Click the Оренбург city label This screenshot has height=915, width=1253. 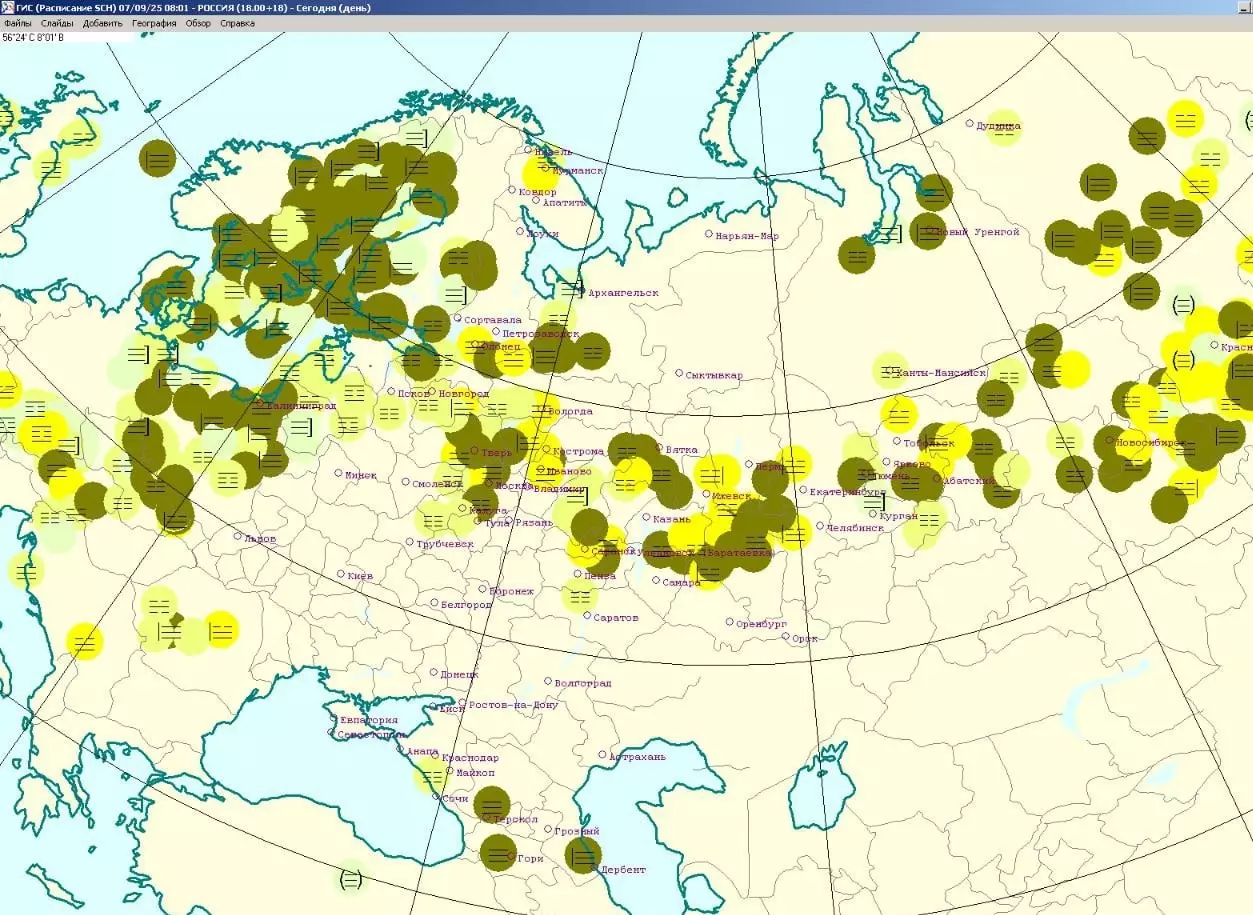pyautogui.click(x=762, y=624)
